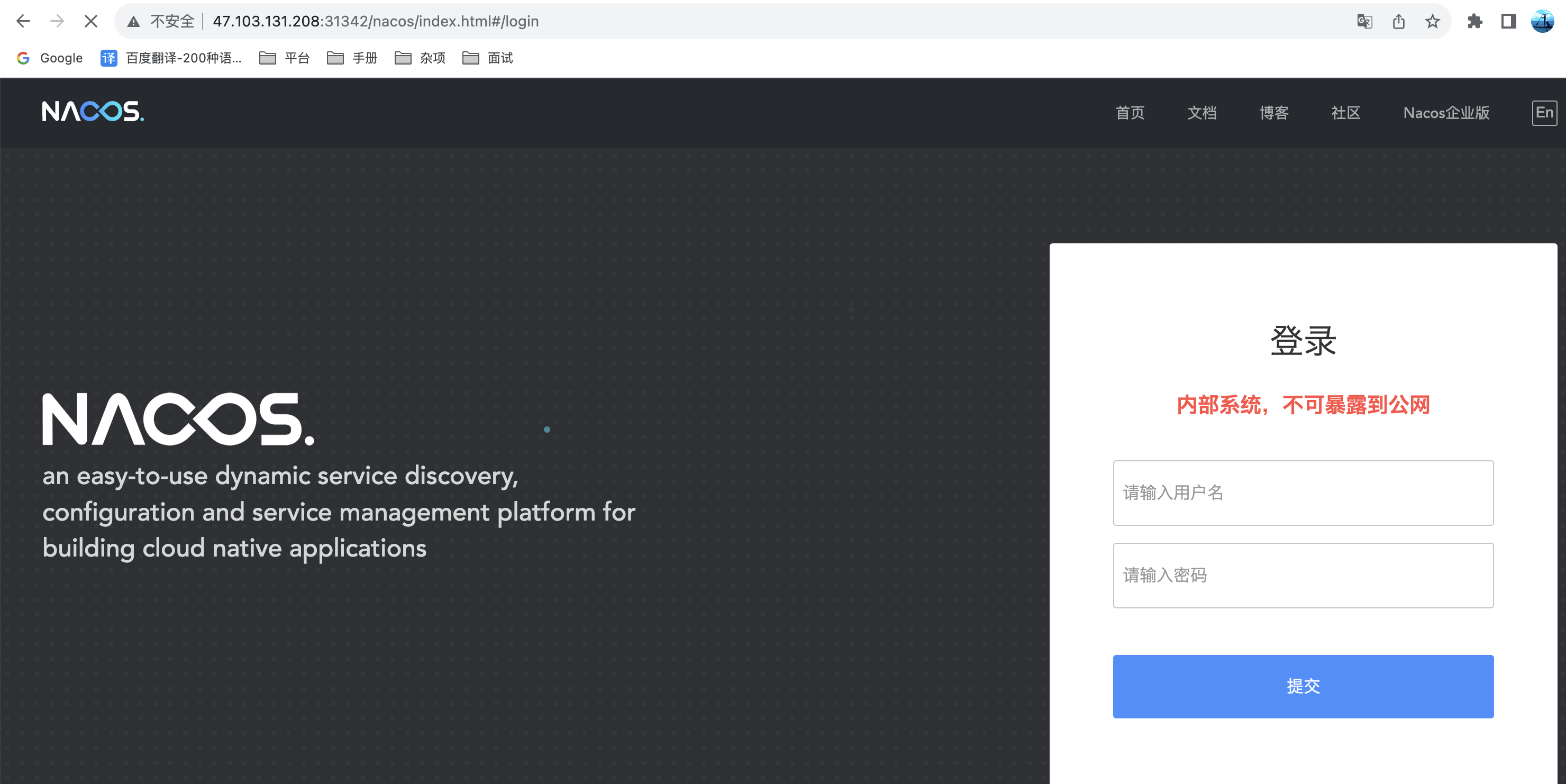Image resolution: width=1566 pixels, height=784 pixels.
Task: Open the profile avatar icon
Action: [x=1542, y=21]
